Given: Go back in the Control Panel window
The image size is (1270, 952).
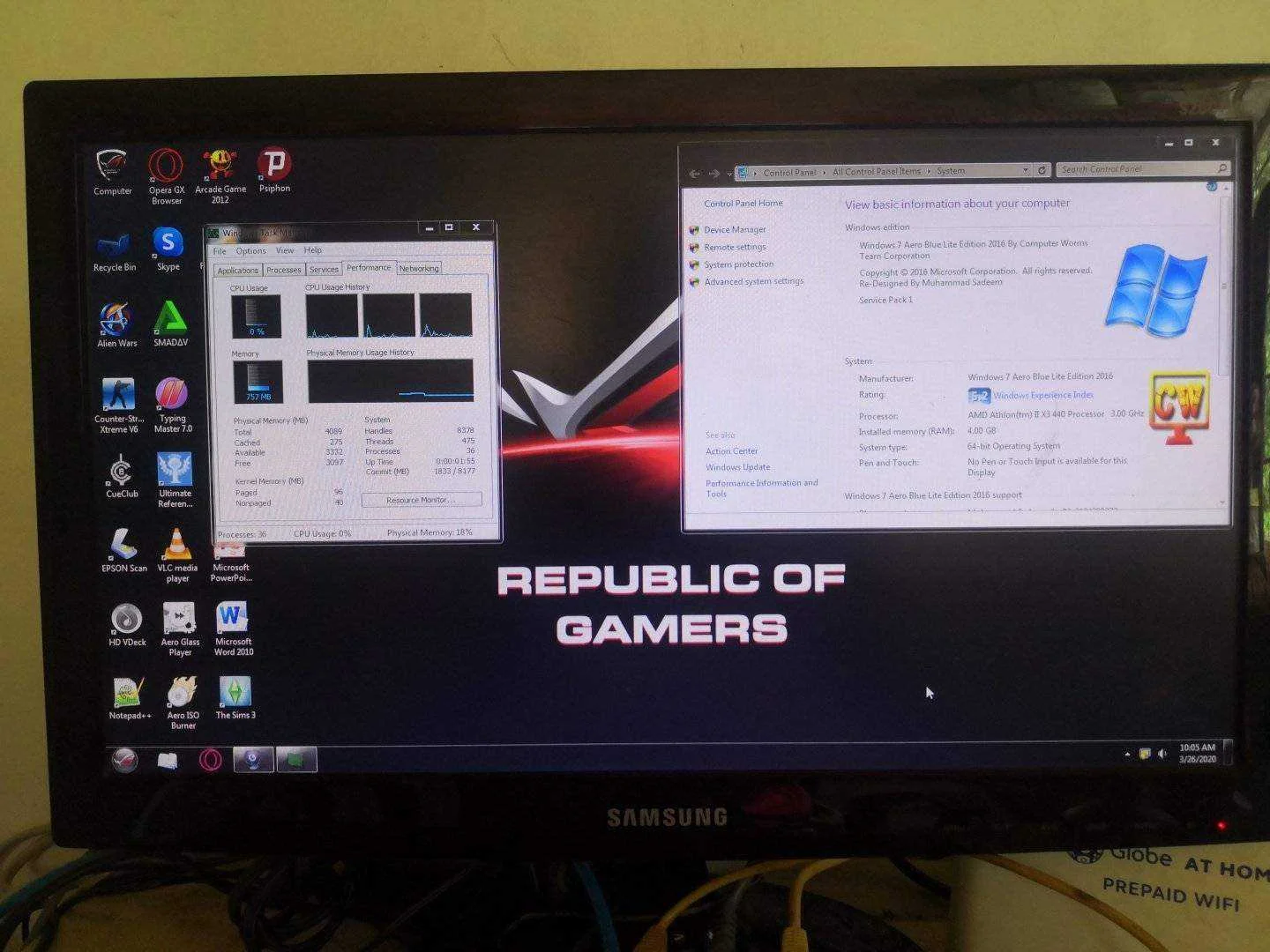Looking at the screenshot, I should pyautogui.click(x=695, y=174).
